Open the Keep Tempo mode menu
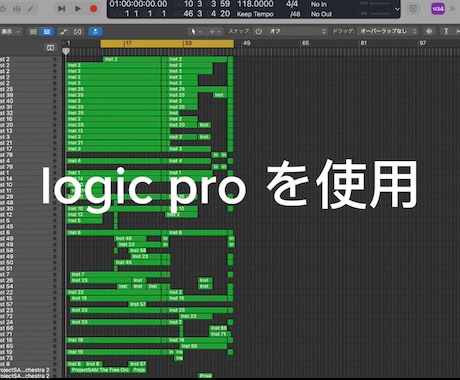This screenshot has width=460, height=380. 255,14
